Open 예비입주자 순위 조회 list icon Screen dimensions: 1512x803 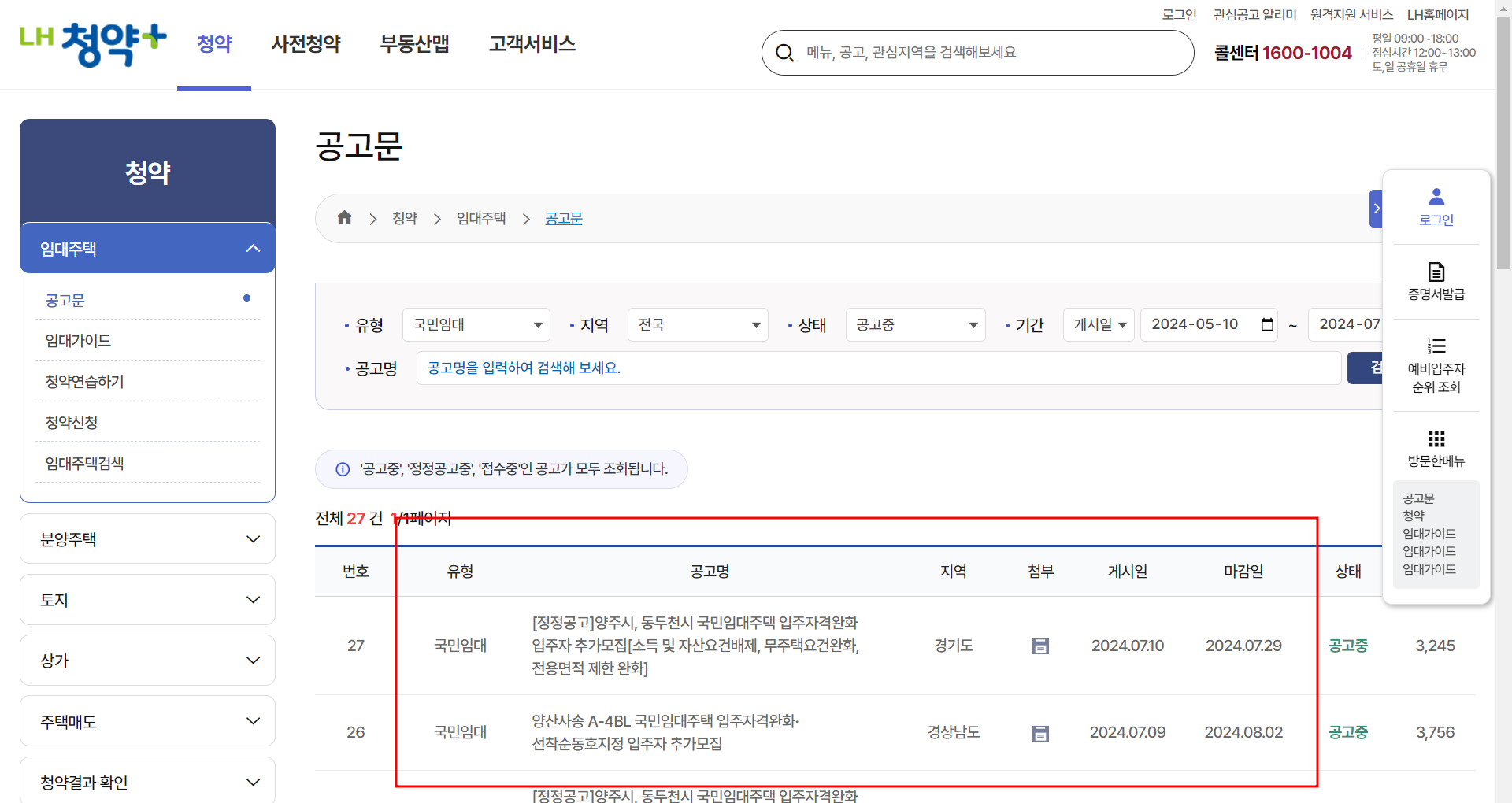(x=1436, y=346)
